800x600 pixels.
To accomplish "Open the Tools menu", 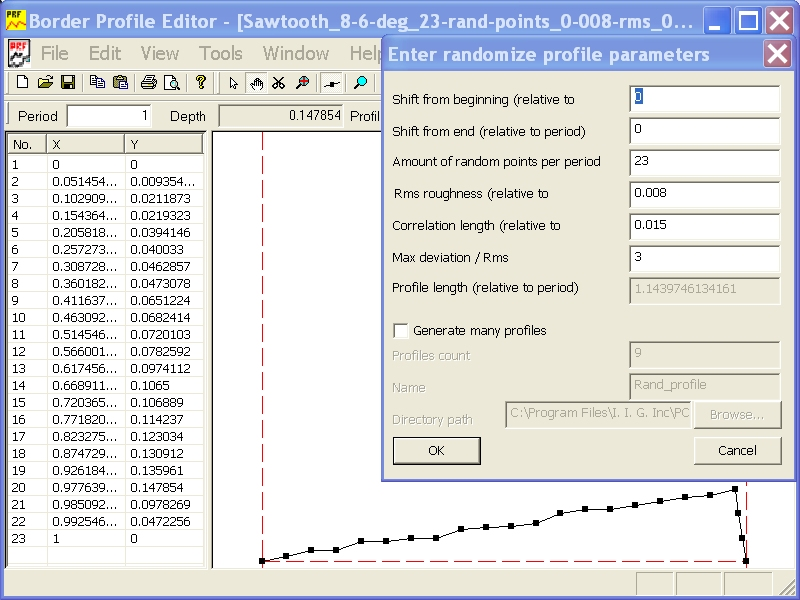I will (220, 53).
